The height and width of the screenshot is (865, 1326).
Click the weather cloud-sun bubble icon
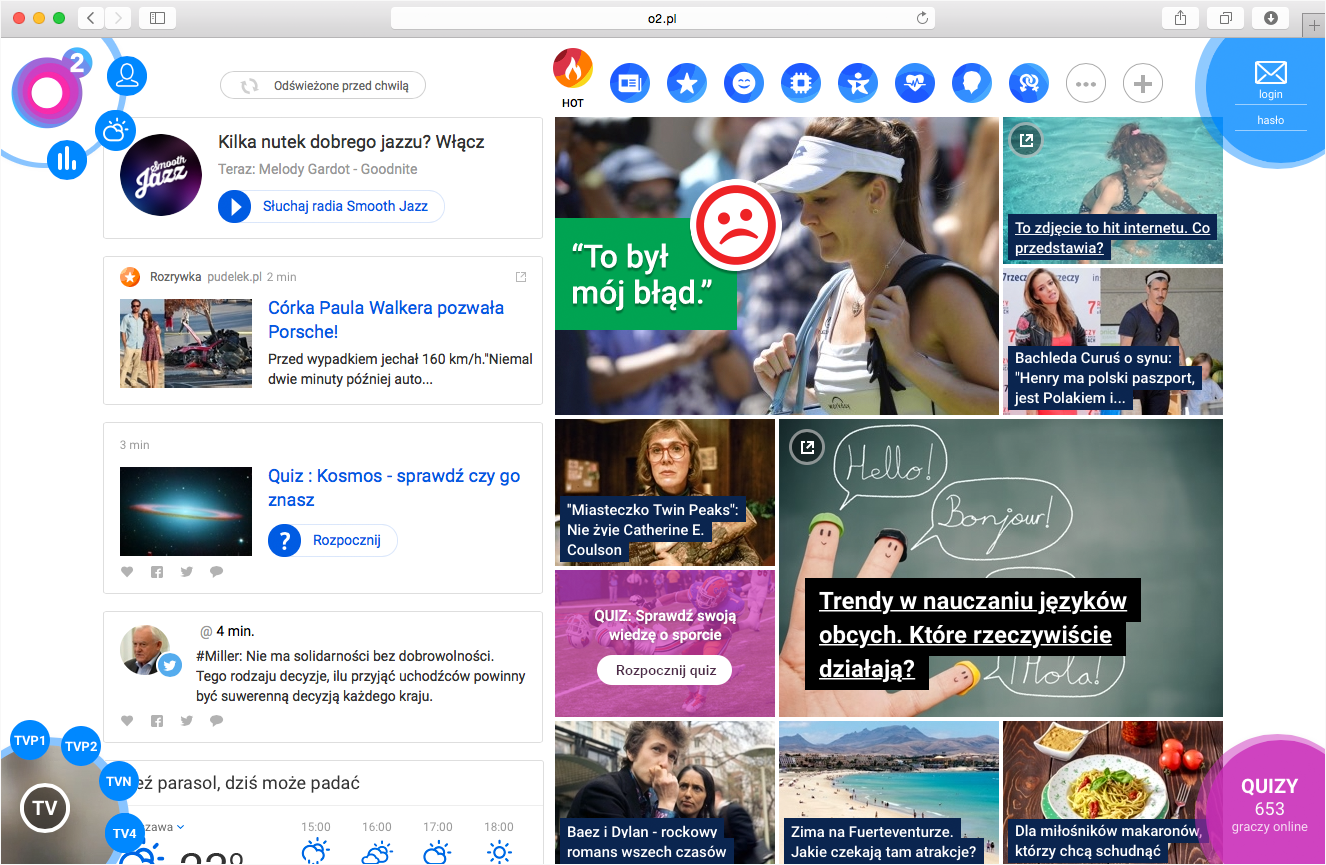tap(115, 130)
